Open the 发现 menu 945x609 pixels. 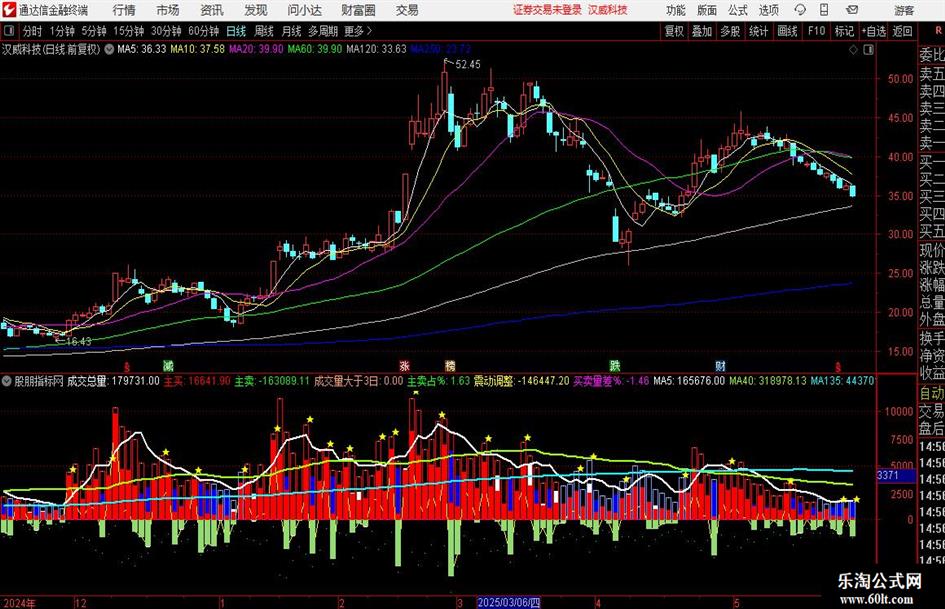[x=256, y=10]
